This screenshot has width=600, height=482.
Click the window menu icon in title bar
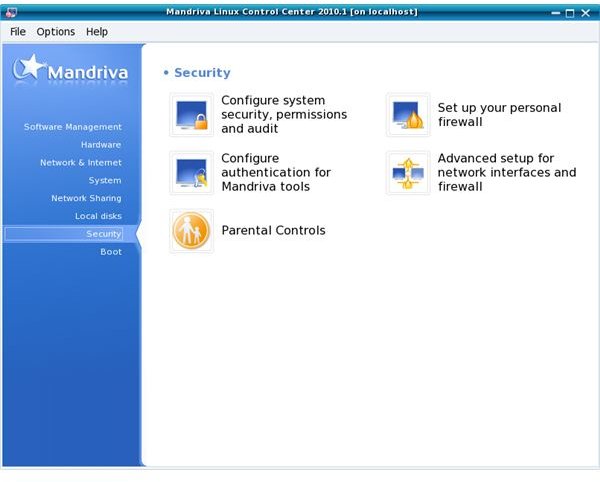11,13
